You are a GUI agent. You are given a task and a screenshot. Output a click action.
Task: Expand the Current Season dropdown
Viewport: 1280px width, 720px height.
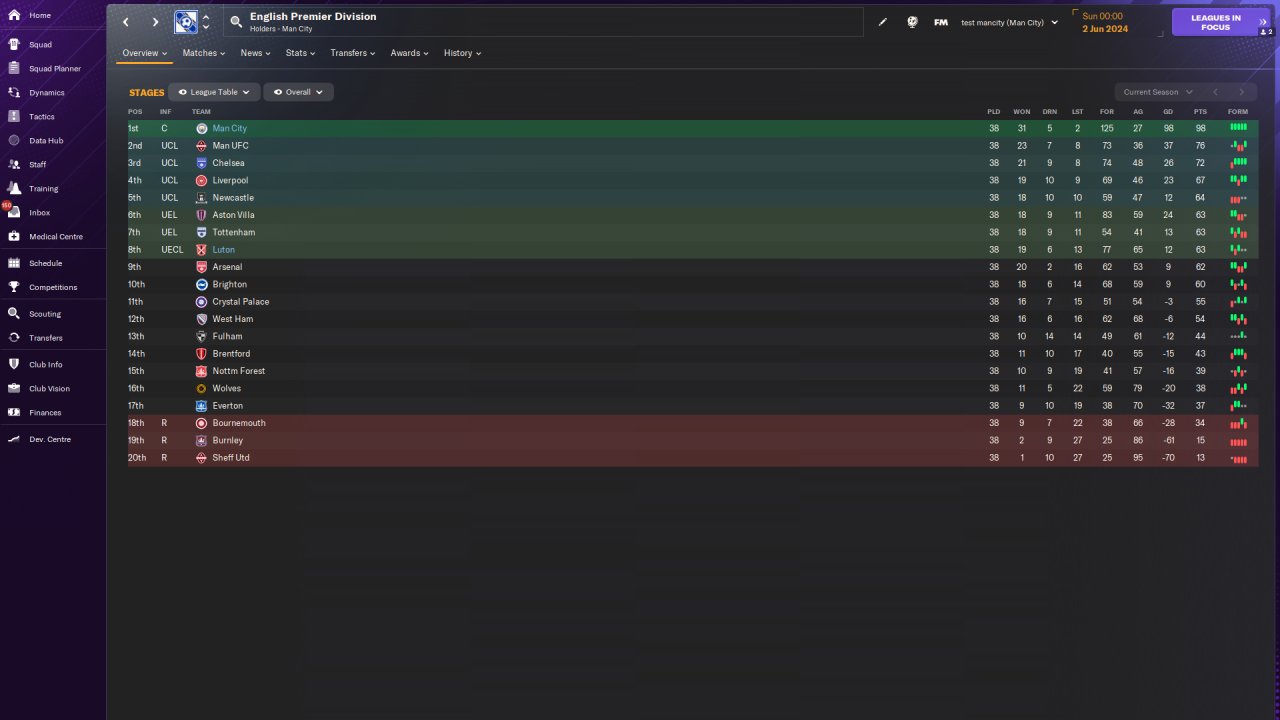point(1158,92)
